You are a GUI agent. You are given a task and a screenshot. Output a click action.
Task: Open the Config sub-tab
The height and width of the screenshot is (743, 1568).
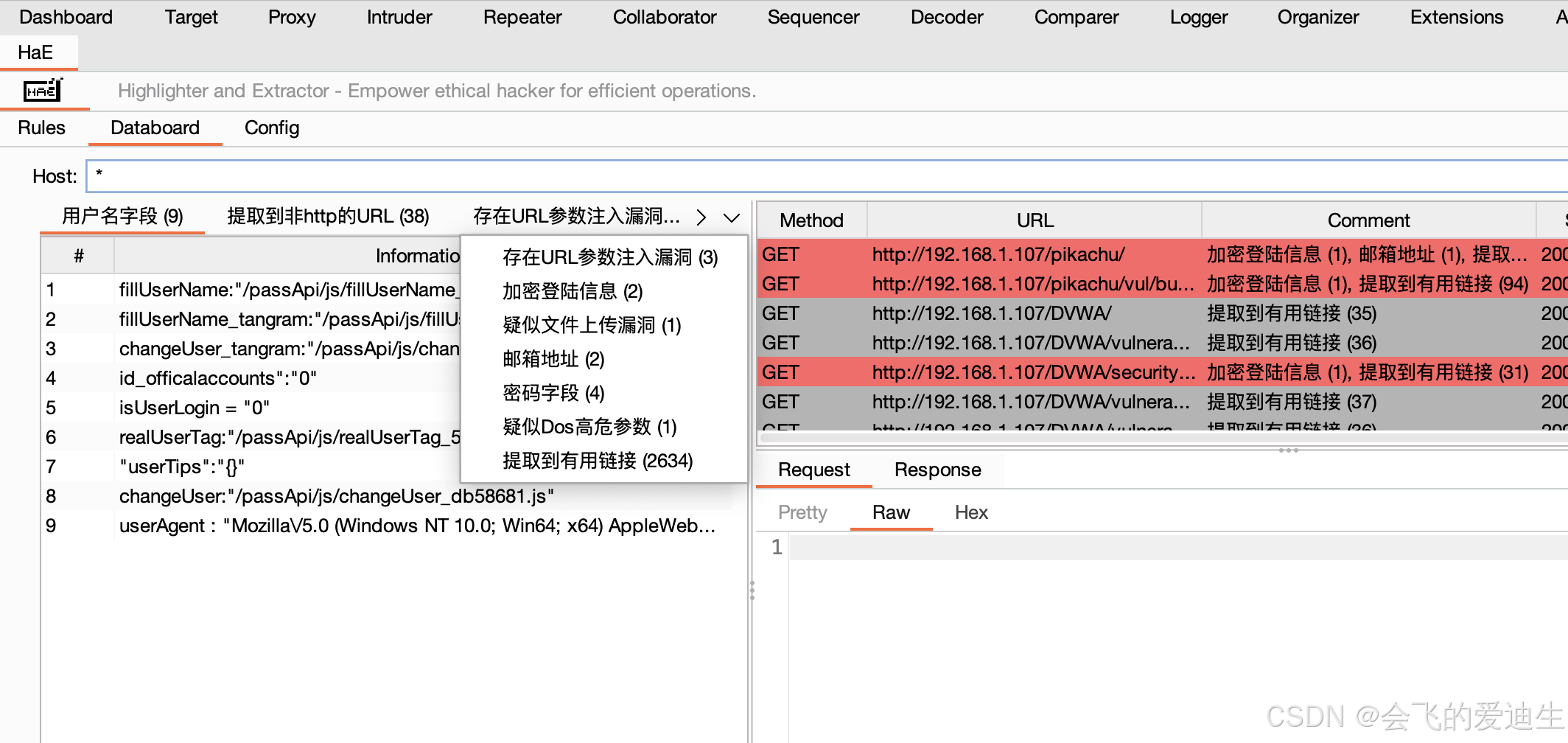pos(272,128)
